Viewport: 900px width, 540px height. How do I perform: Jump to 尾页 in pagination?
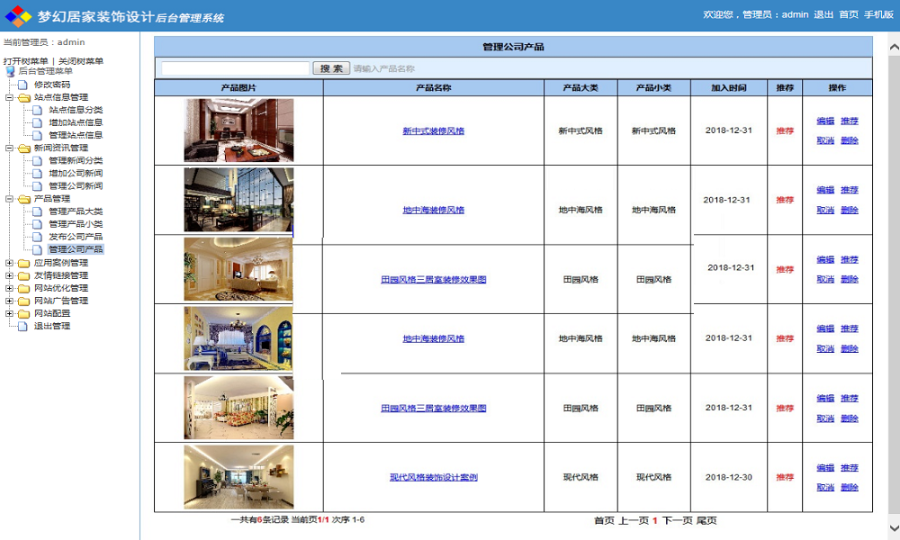tap(707, 520)
